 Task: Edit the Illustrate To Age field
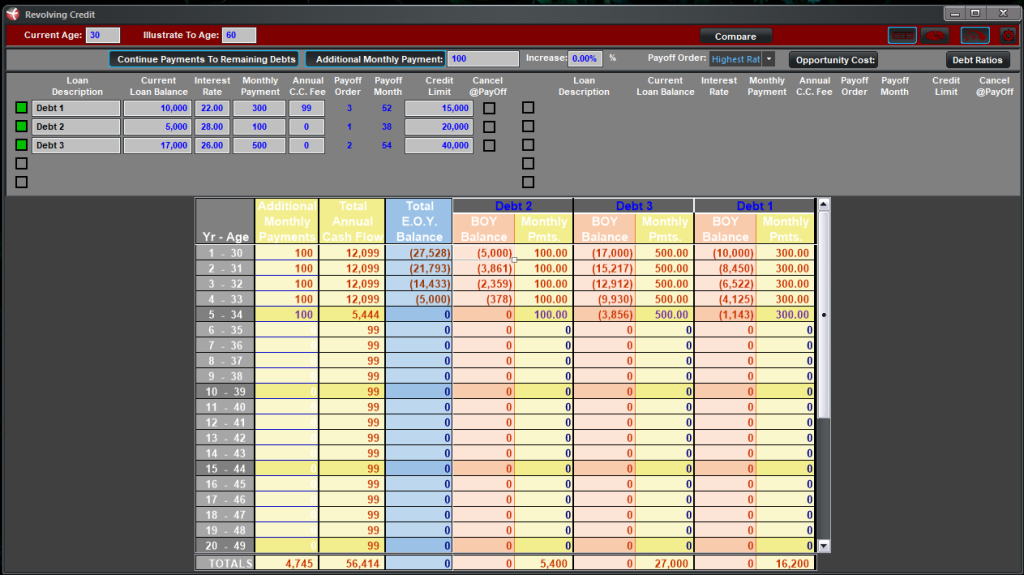click(239, 35)
